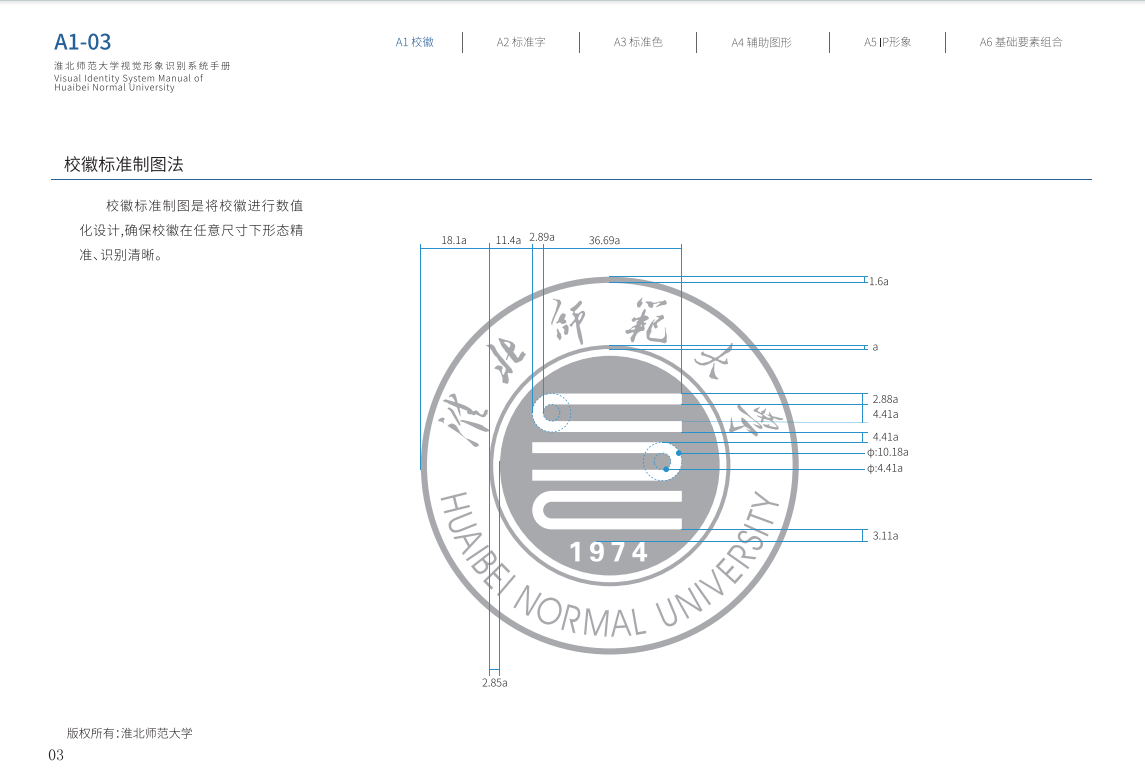1145x778 pixels.
Task: Click the 2.88a dimension label
Action: 885,399
